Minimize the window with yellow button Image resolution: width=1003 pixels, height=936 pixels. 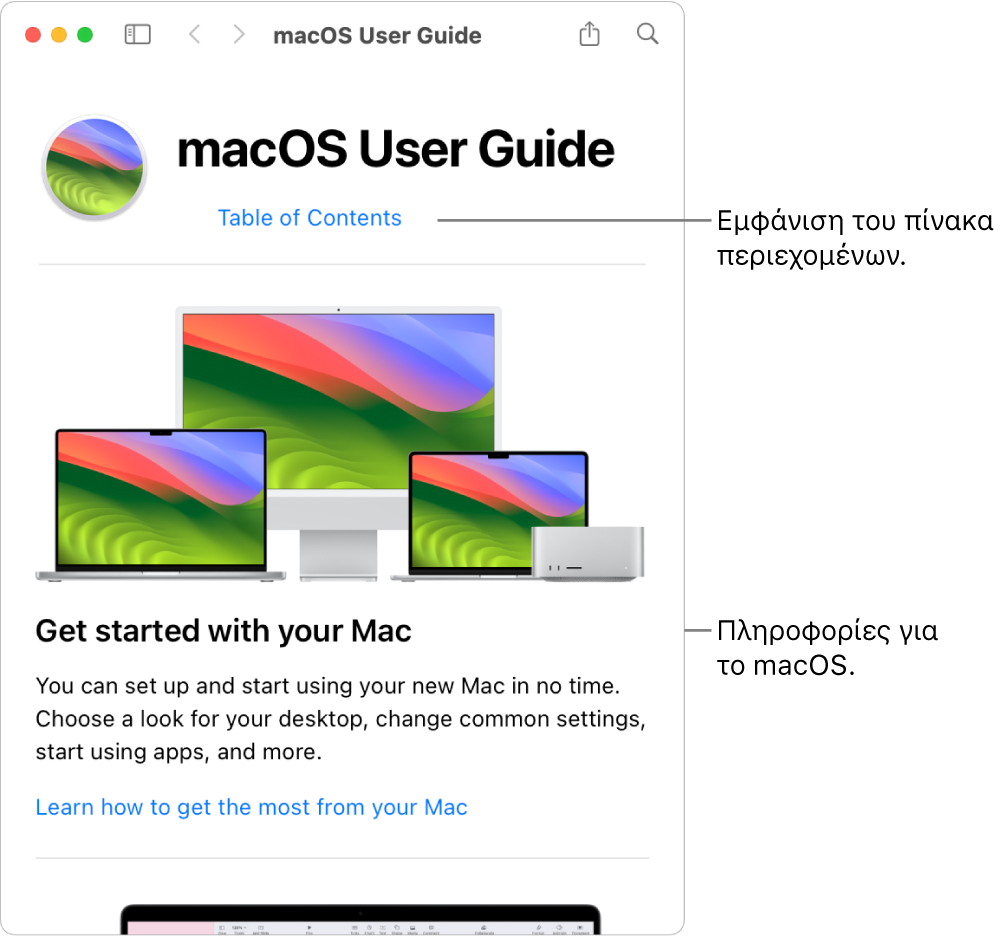[59, 35]
